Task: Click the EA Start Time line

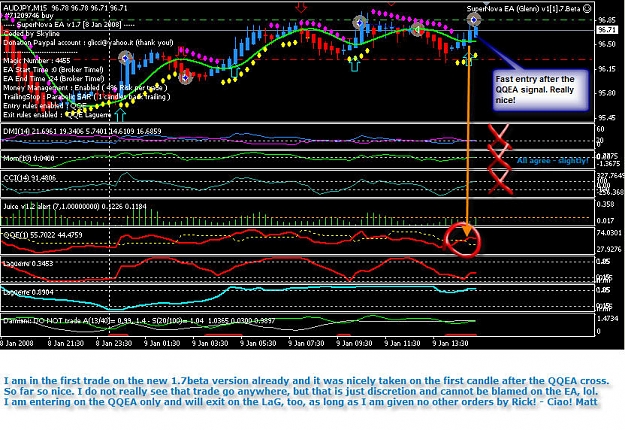Action: [x=53, y=70]
